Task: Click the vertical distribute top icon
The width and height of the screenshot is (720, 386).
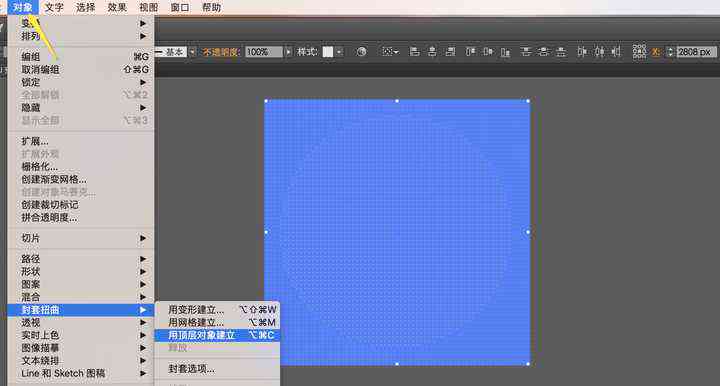Action: [x=526, y=52]
